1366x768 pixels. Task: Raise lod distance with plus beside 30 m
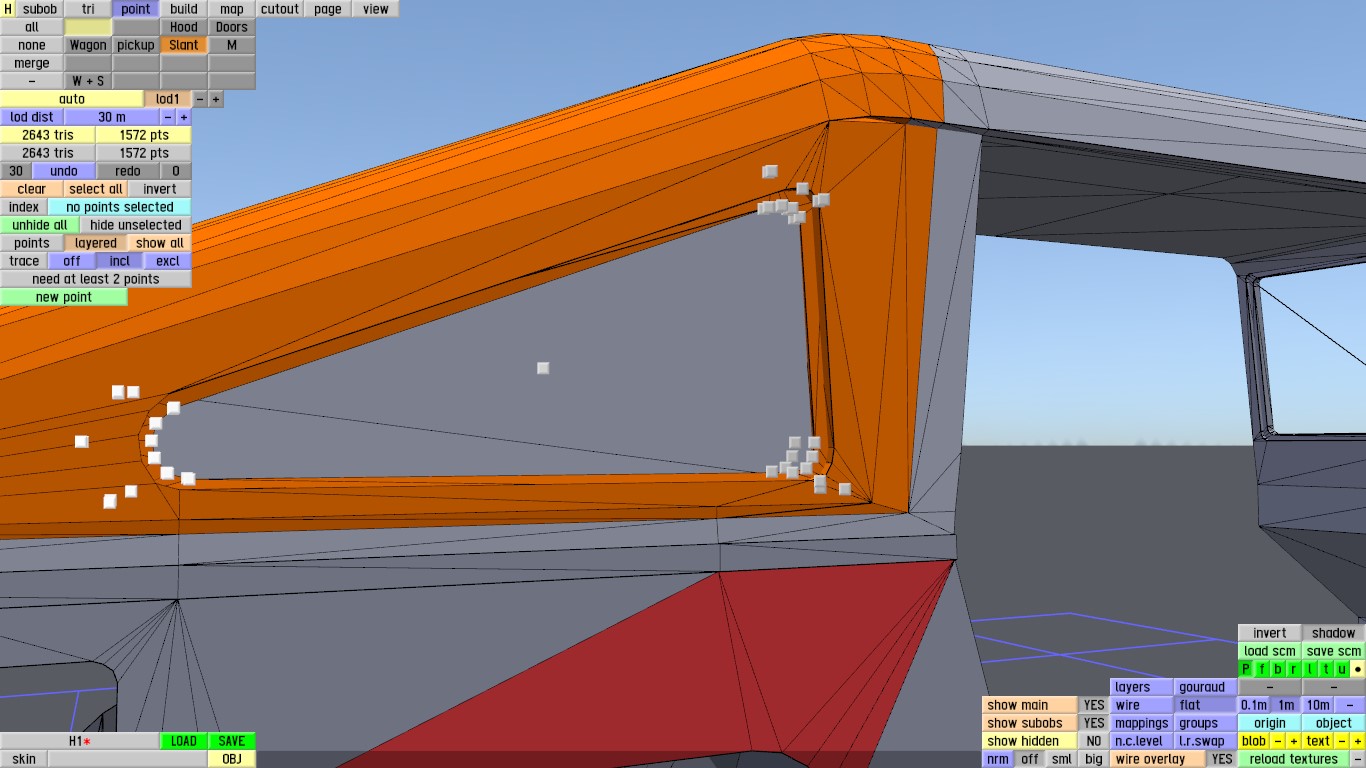tap(184, 117)
